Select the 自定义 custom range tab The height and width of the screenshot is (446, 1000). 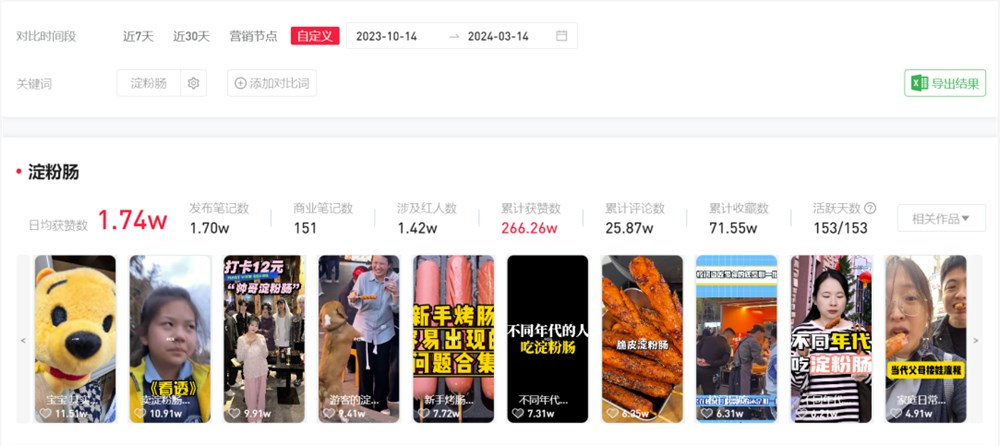[315, 36]
